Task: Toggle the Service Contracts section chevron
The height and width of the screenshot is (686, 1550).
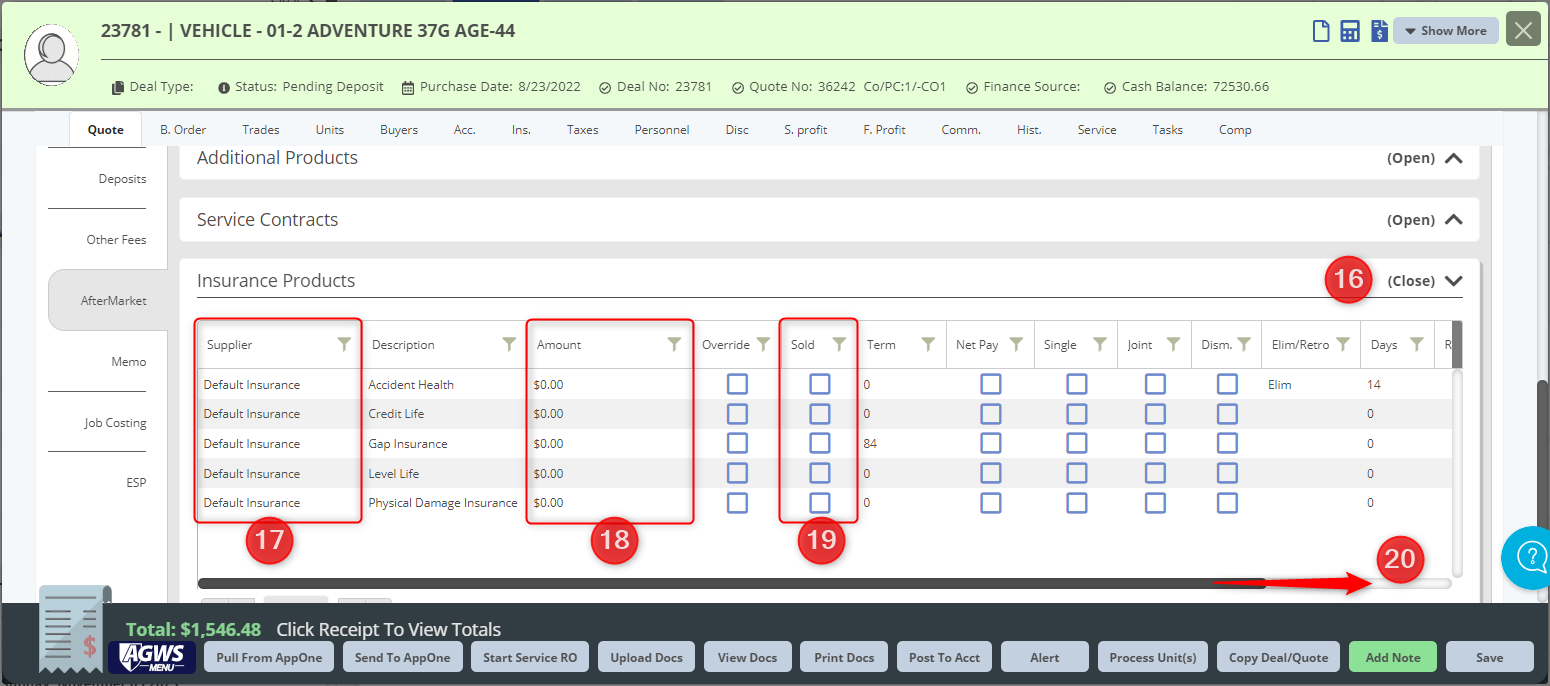Action: [1453, 220]
